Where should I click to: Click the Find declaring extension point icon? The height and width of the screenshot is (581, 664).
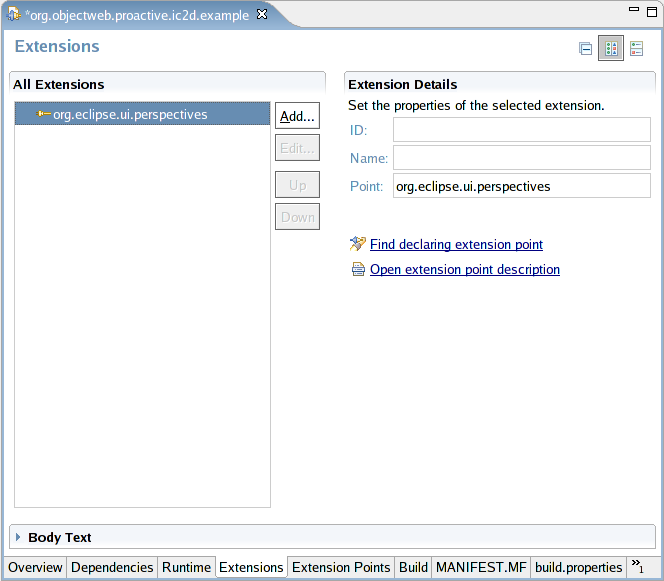[x=358, y=244]
